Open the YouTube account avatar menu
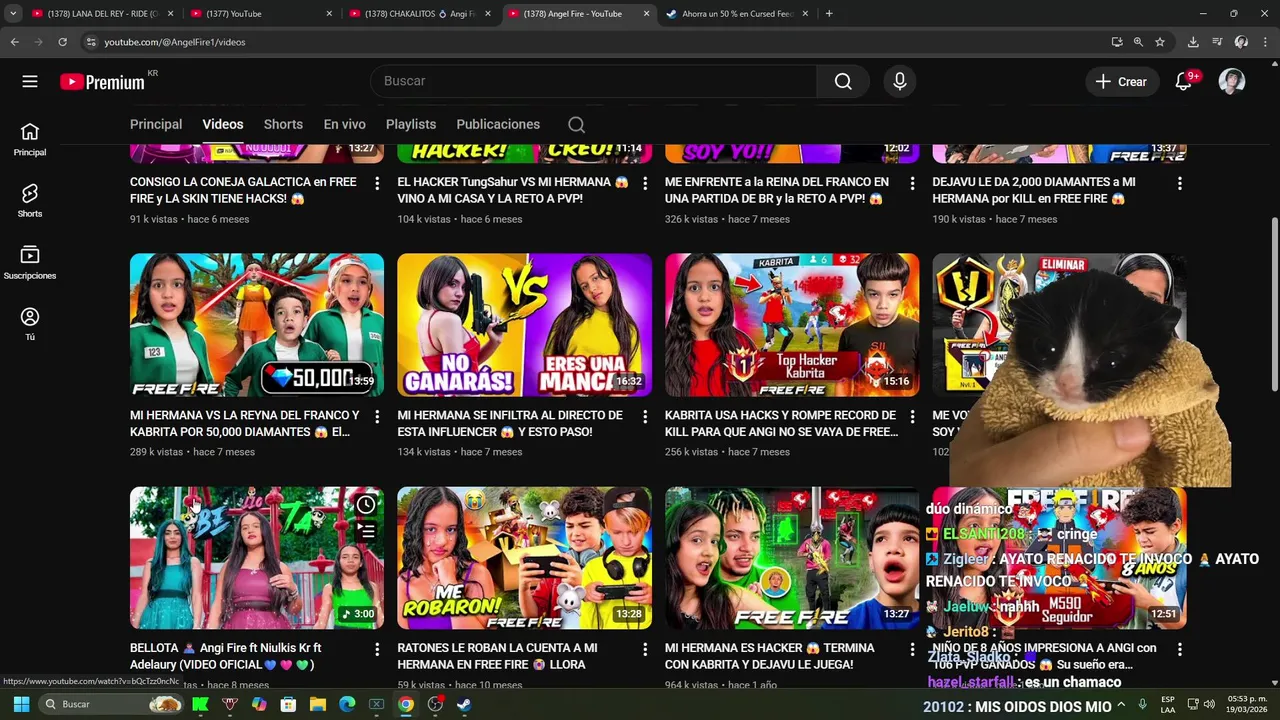Viewport: 1280px width, 720px height. [1232, 82]
